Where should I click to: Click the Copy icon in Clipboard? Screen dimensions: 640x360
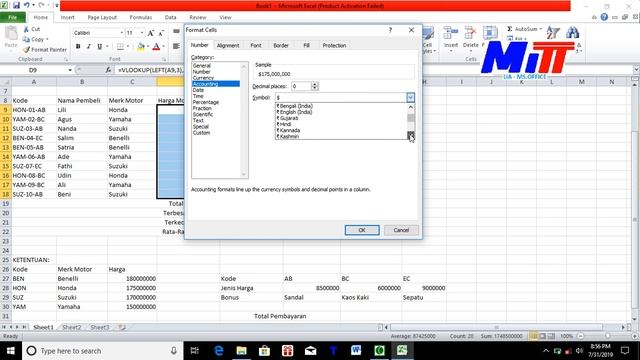tap(27, 40)
